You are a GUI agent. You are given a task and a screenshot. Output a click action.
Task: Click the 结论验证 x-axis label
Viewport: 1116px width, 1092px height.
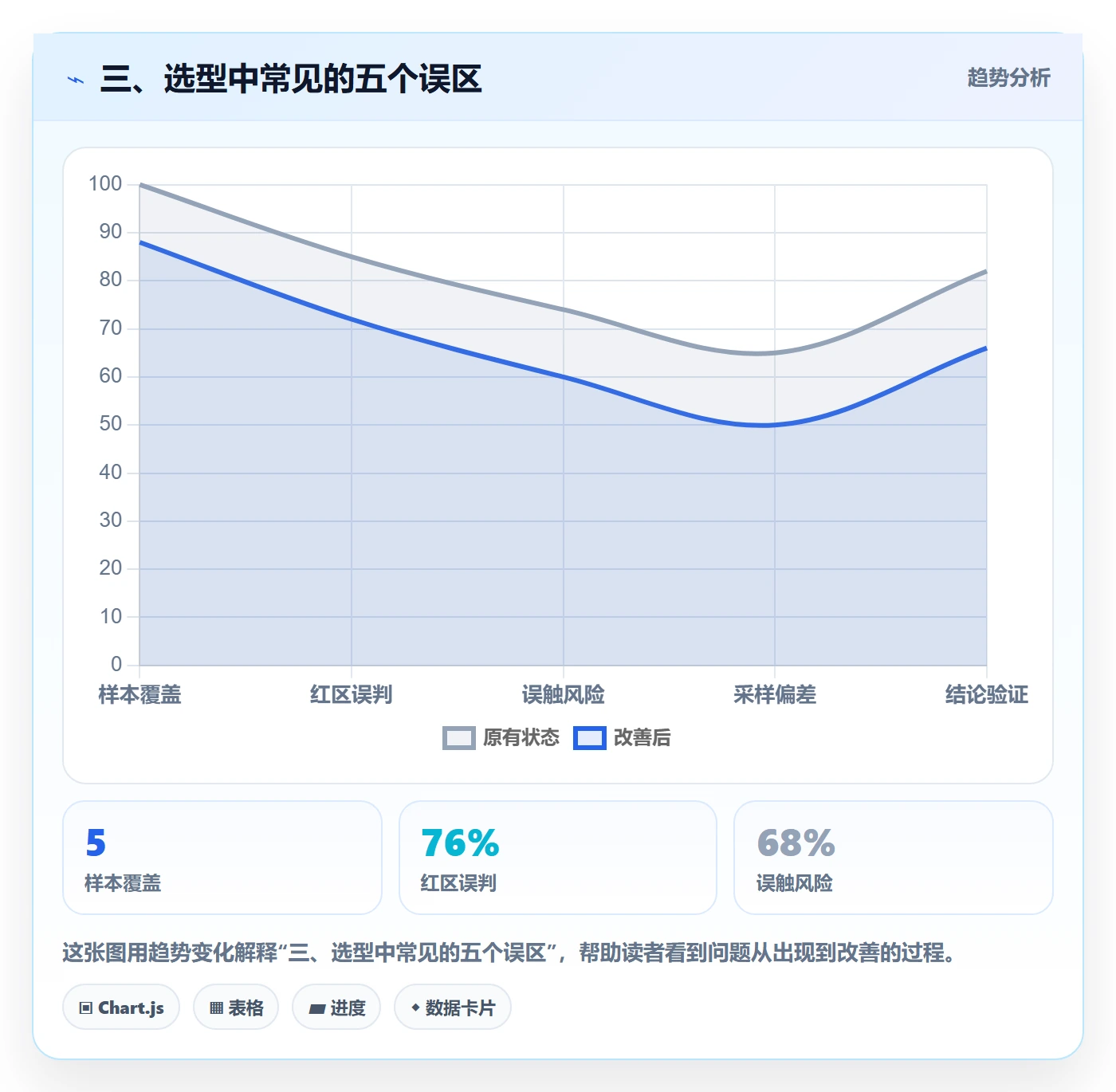click(x=987, y=695)
